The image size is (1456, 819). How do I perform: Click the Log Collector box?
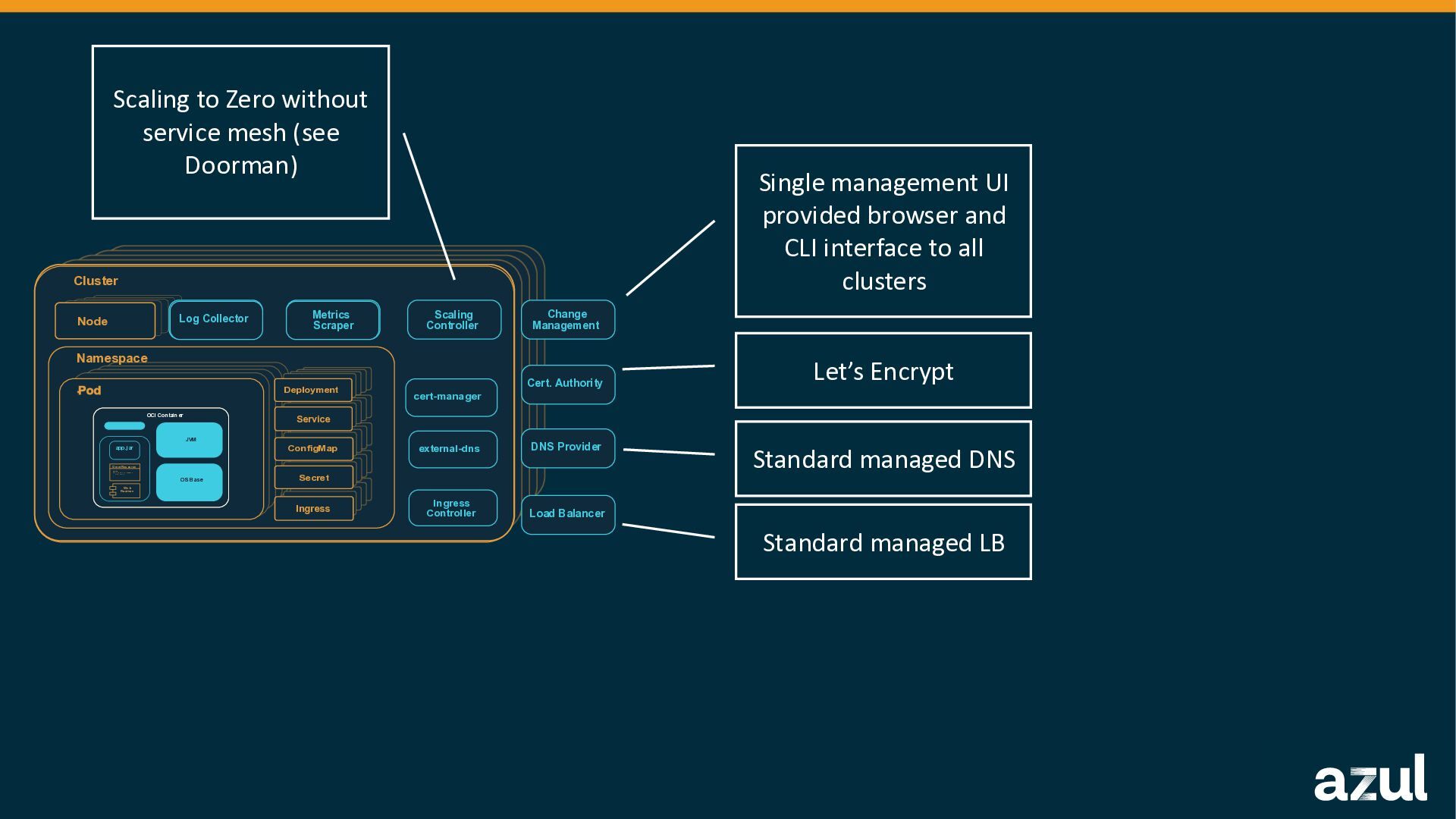pos(215,319)
